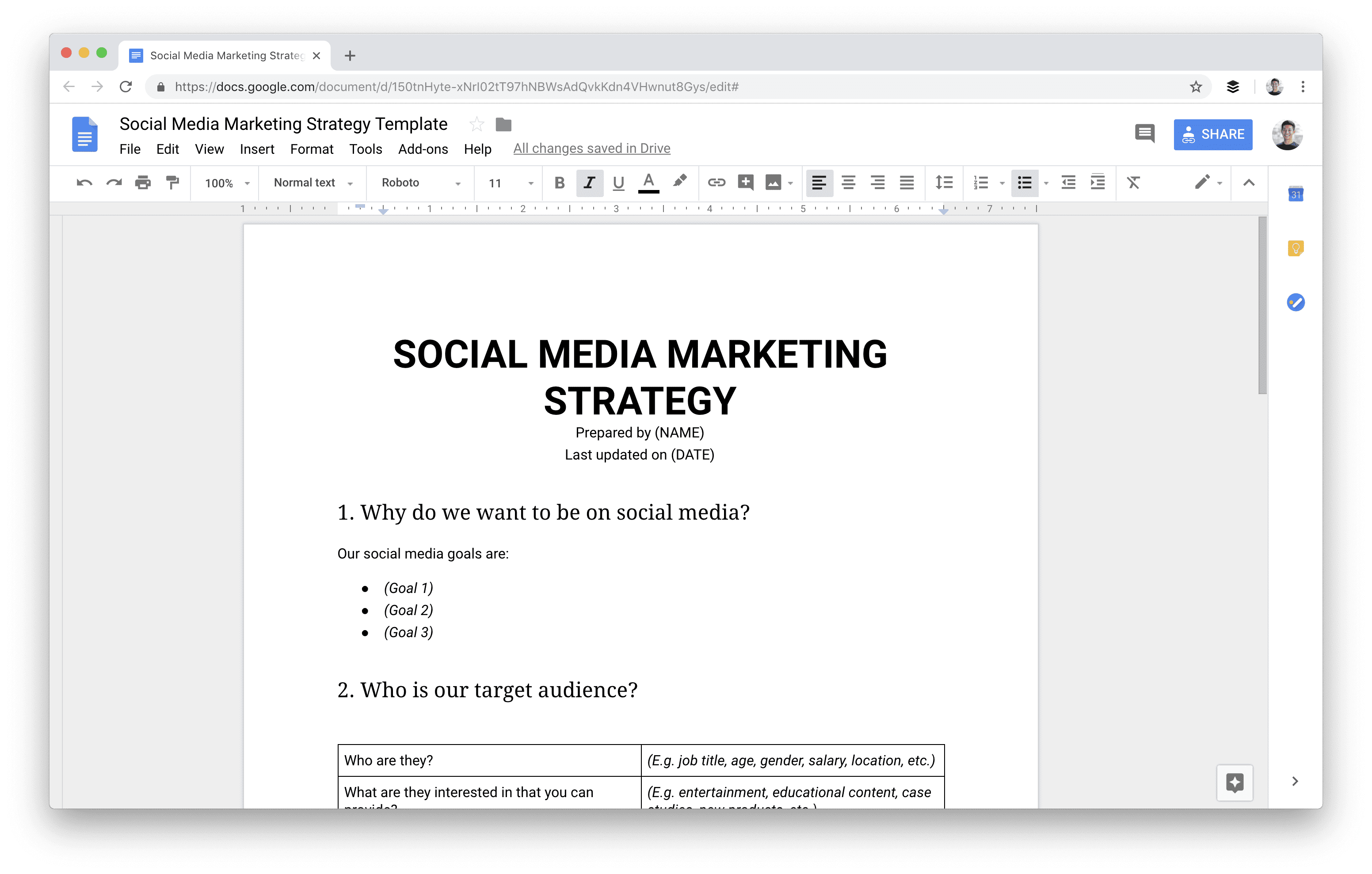Select the Social Media Marketing browser tab
The height and width of the screenshot is (874, 1372).
pyautogui.click(x=225, y=55)
